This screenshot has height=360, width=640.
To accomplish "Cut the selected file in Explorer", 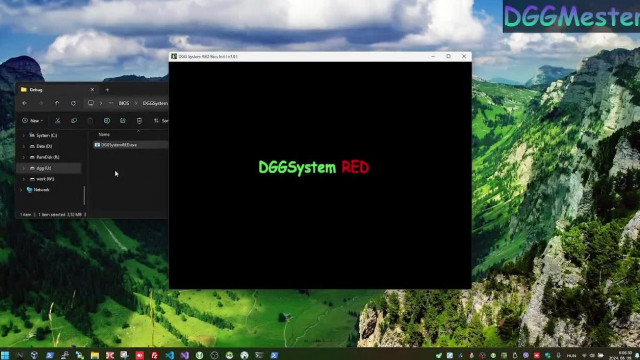I will pyautogui.click(x=58, y=121).
